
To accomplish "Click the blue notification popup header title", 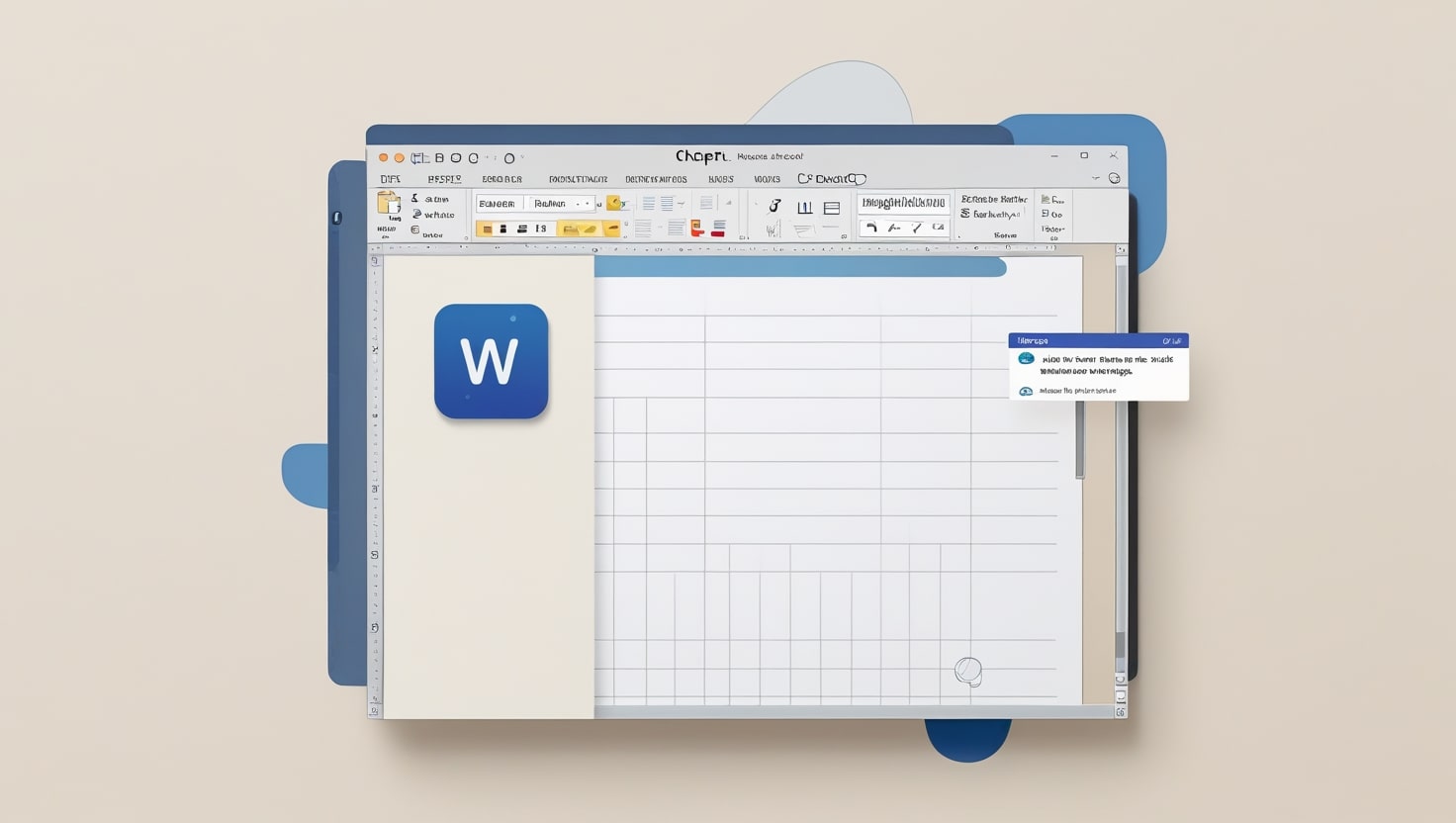I will tap(1033, 341).
